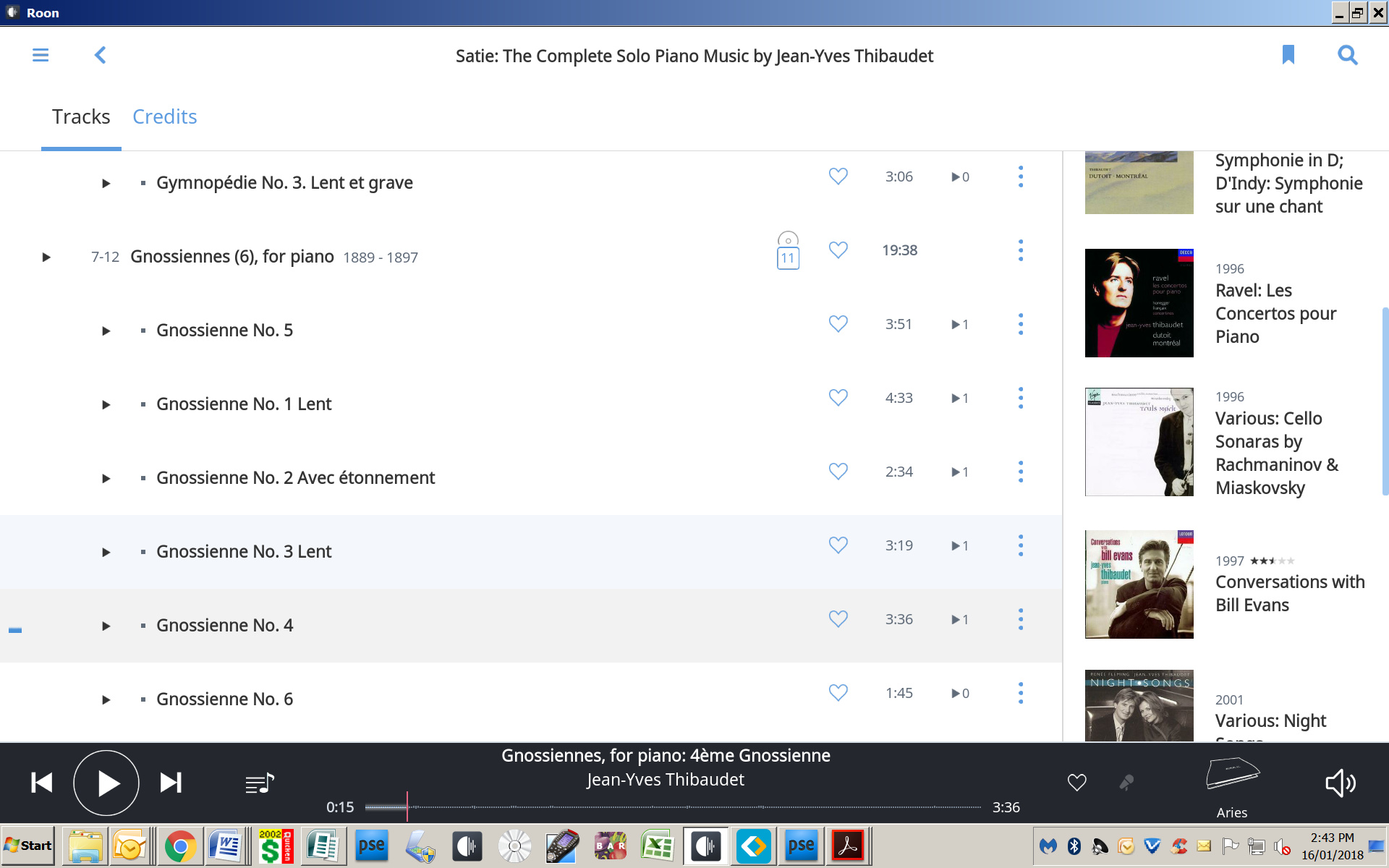Favorite Gnossienne No. 3 Lent

838,545
